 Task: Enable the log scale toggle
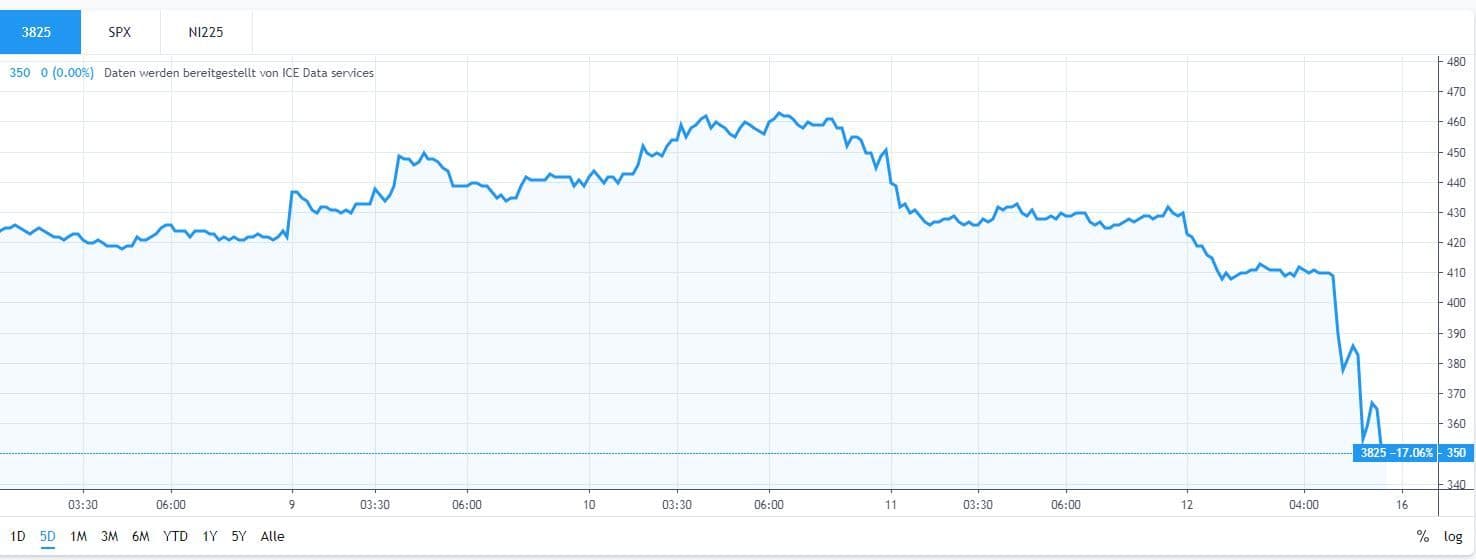(x=1453, y=537)
